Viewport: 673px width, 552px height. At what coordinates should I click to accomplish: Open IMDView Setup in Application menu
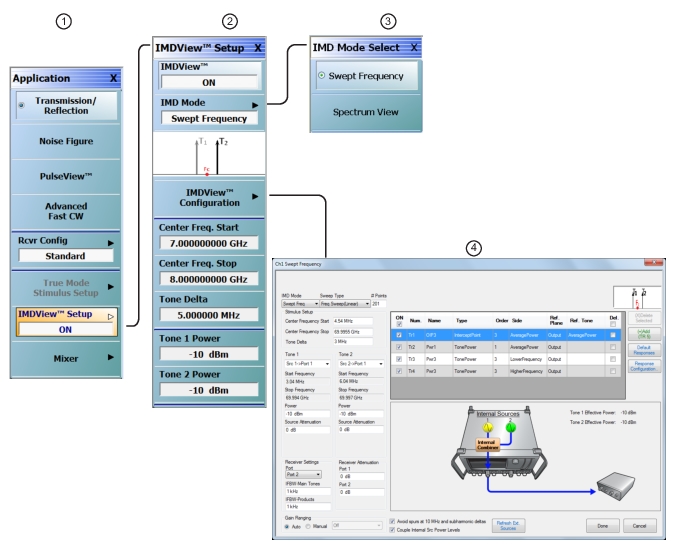(x=66, y=322)
